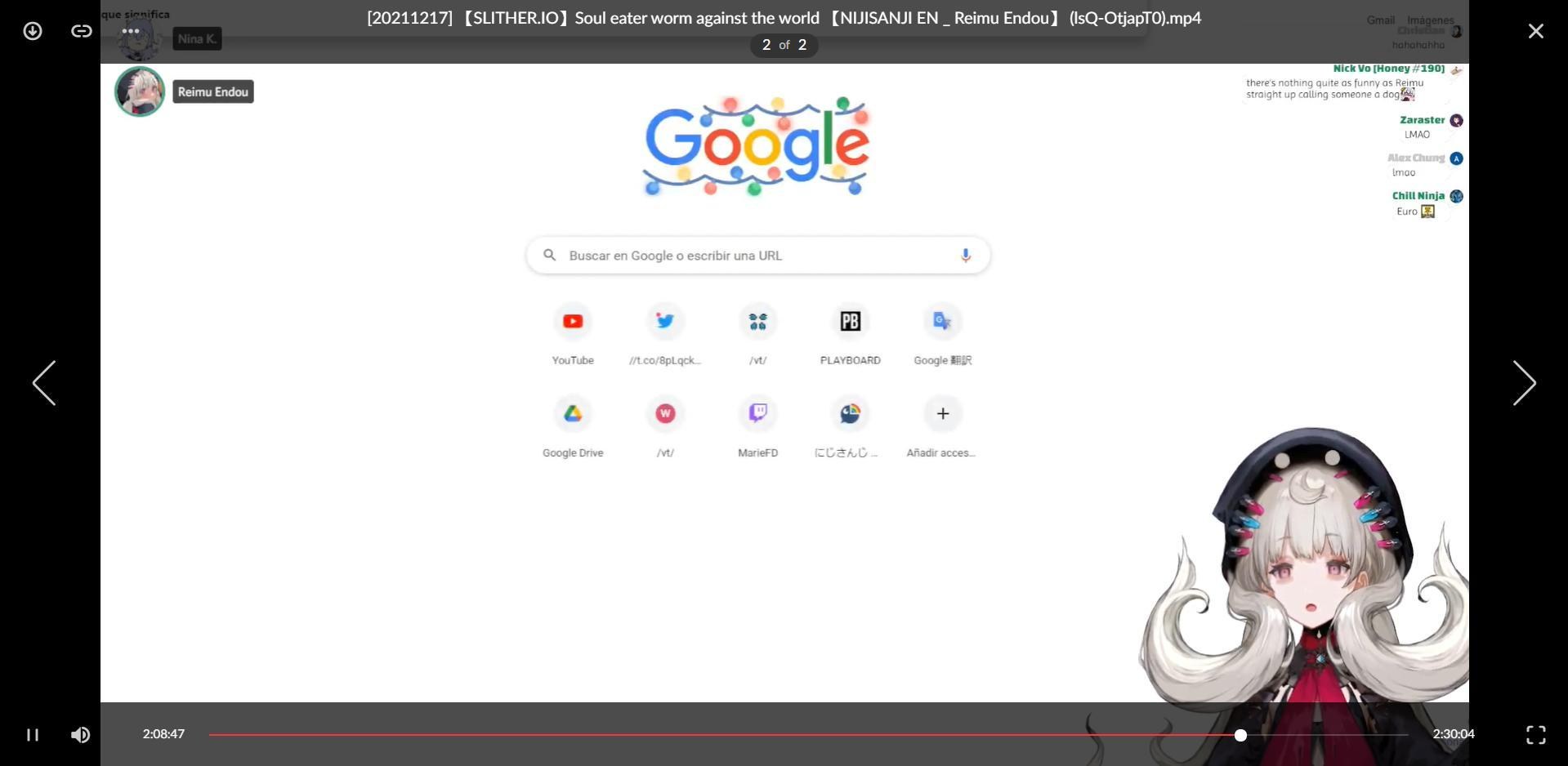Click the Google search box
1568x766 pixels.
(x=758, y=256)
